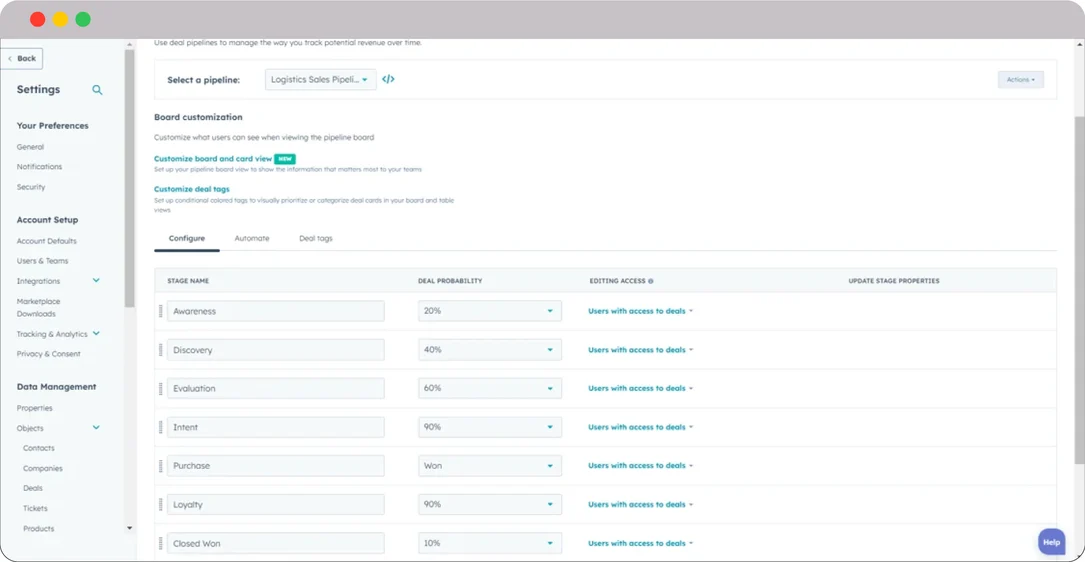Click the Awareness stage name field
This screenshot has width=1085, height=562.
276,311
